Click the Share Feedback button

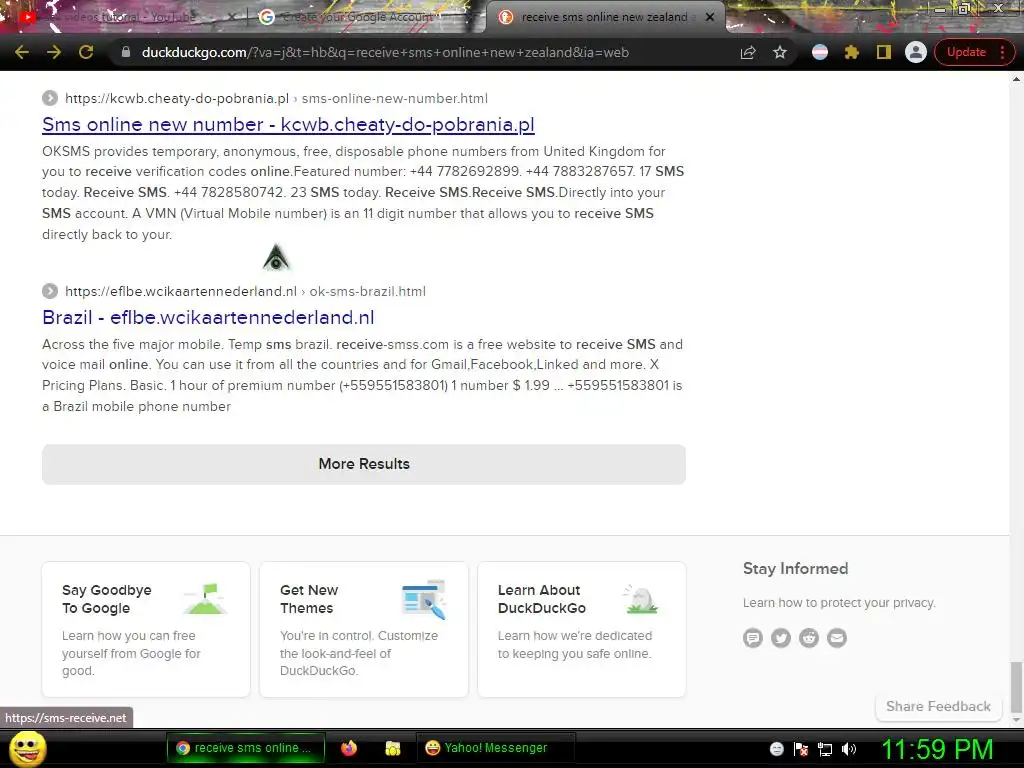[938, 707]
